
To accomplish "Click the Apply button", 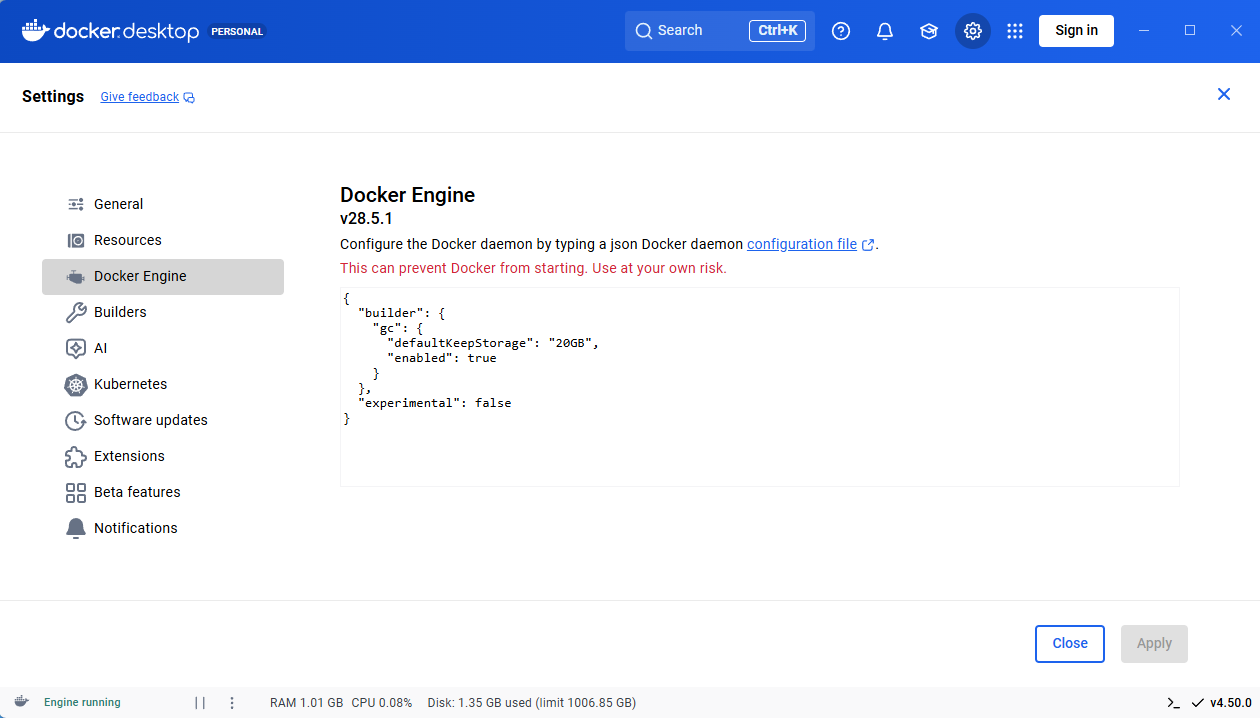I will [1154, 644].
